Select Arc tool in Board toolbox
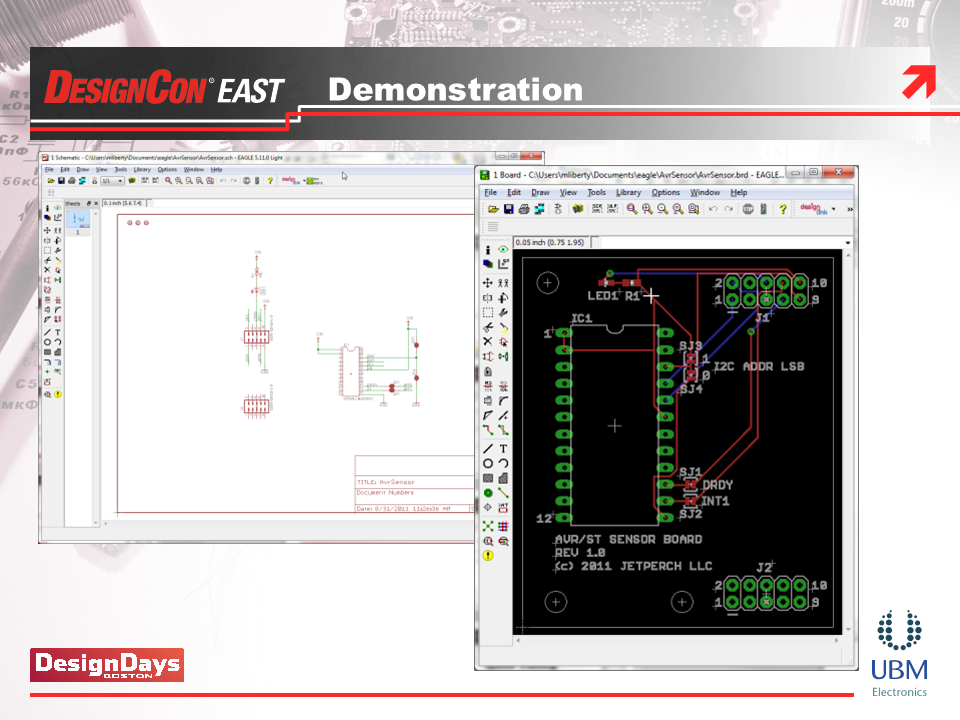960x720 pixels. 503,463
